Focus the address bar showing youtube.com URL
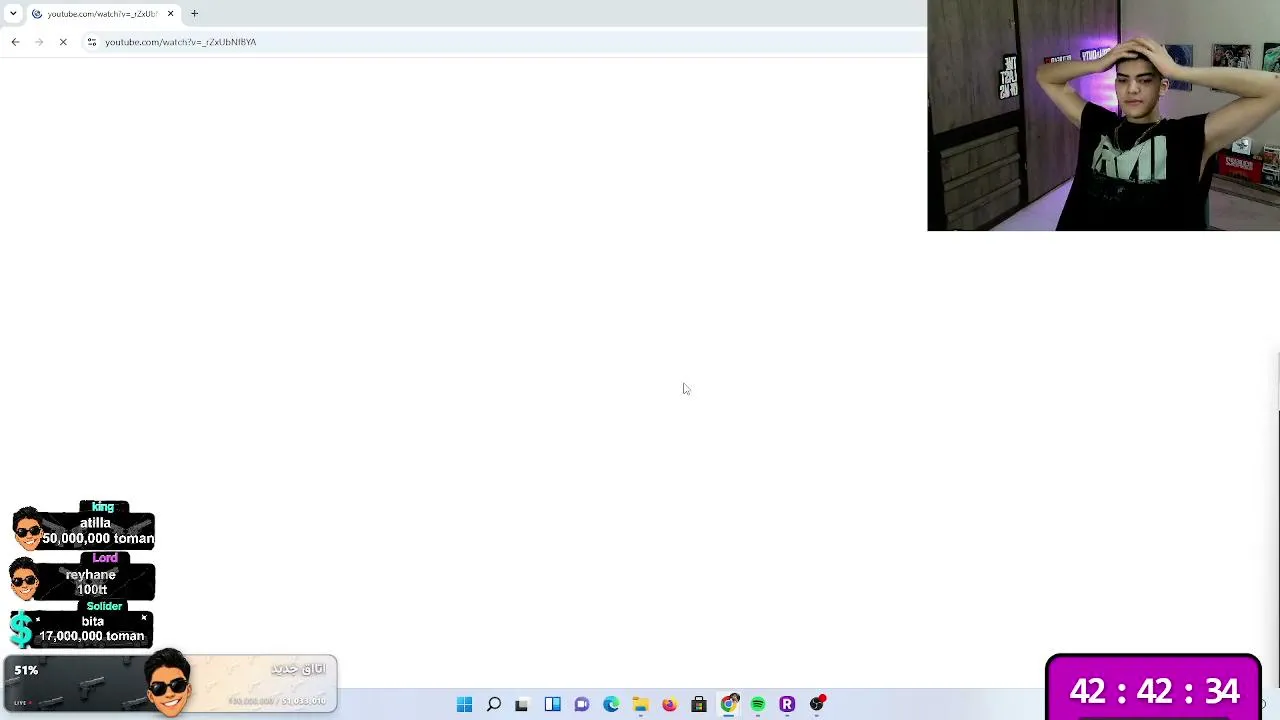 click(x=500, y=42)
